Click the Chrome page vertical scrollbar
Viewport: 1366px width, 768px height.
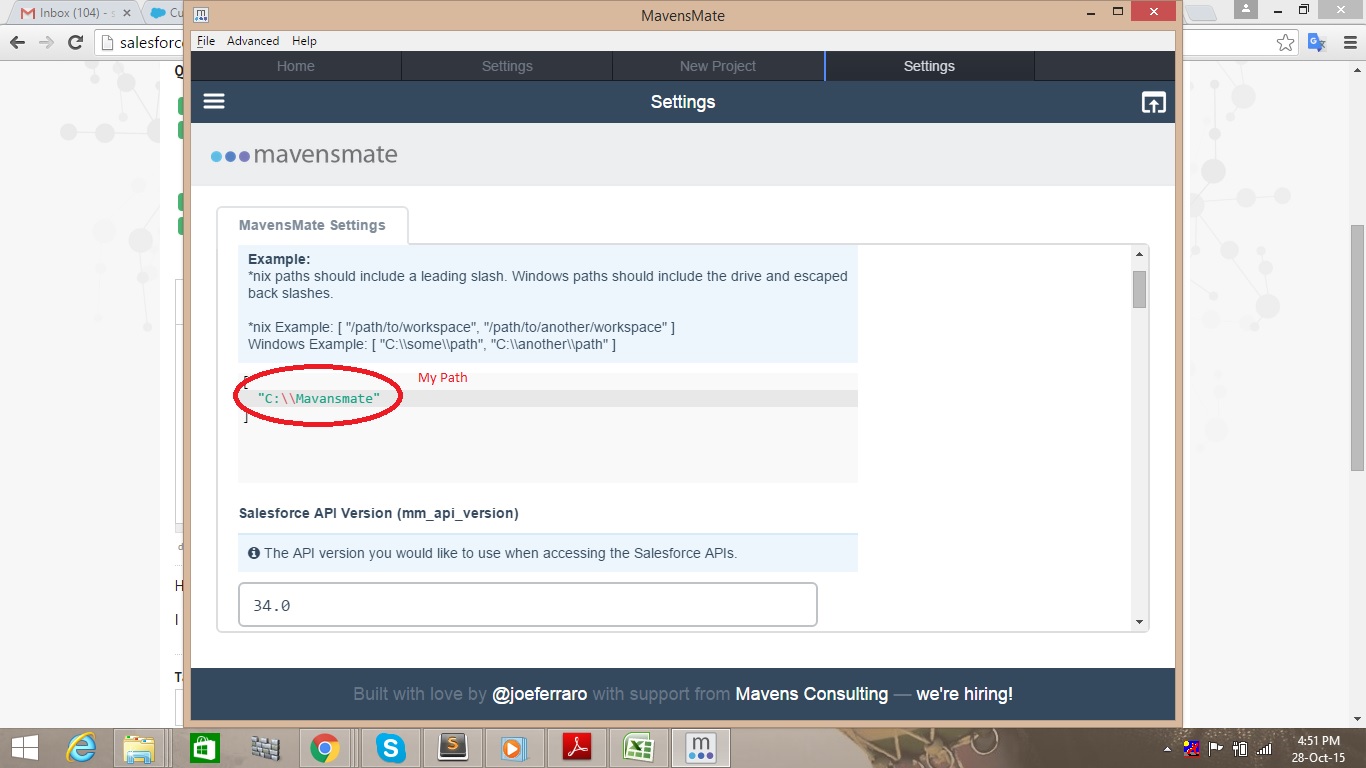point(1358,348)
